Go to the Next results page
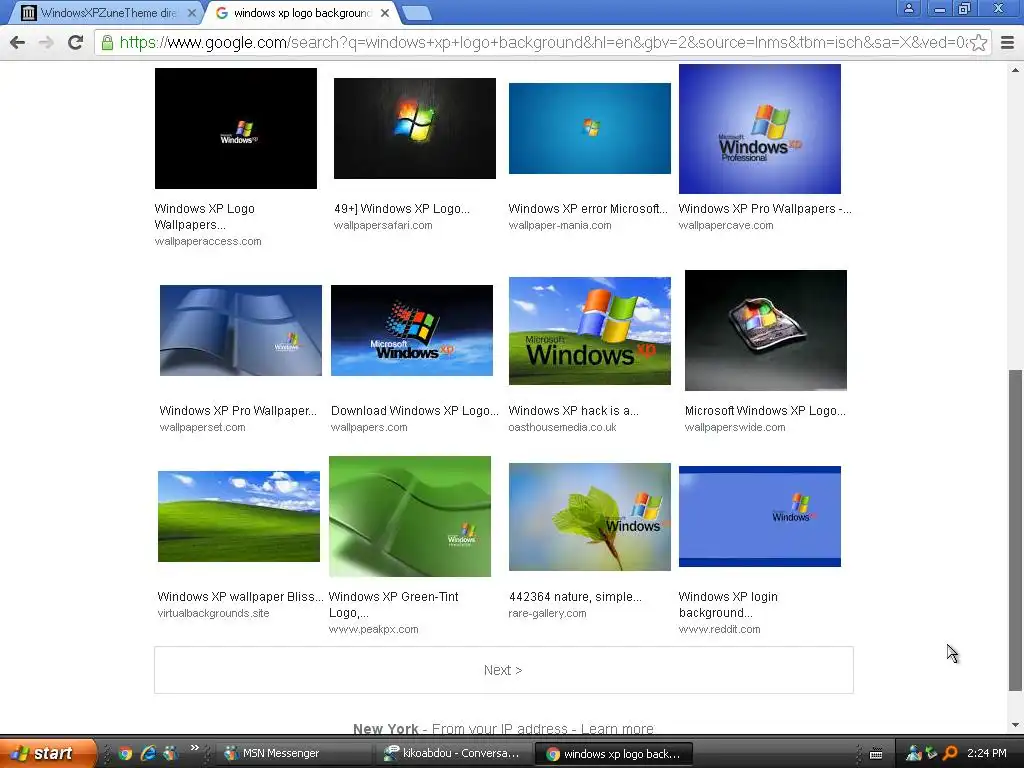Viewport: 1024px width, 768px height. pyautogui.click(x=504, y=670)
